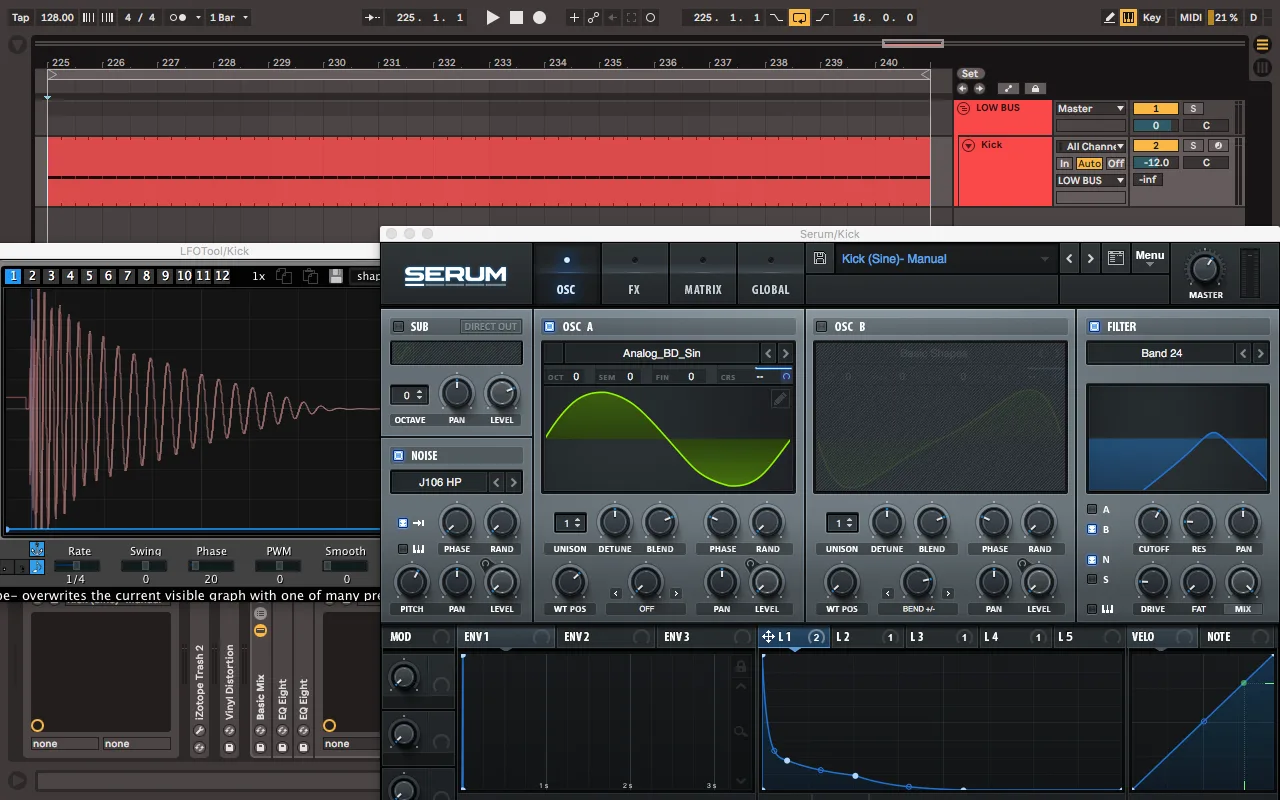
Task: Switch to the Serum MATRIX tab
Action: (x=703, y=274)
